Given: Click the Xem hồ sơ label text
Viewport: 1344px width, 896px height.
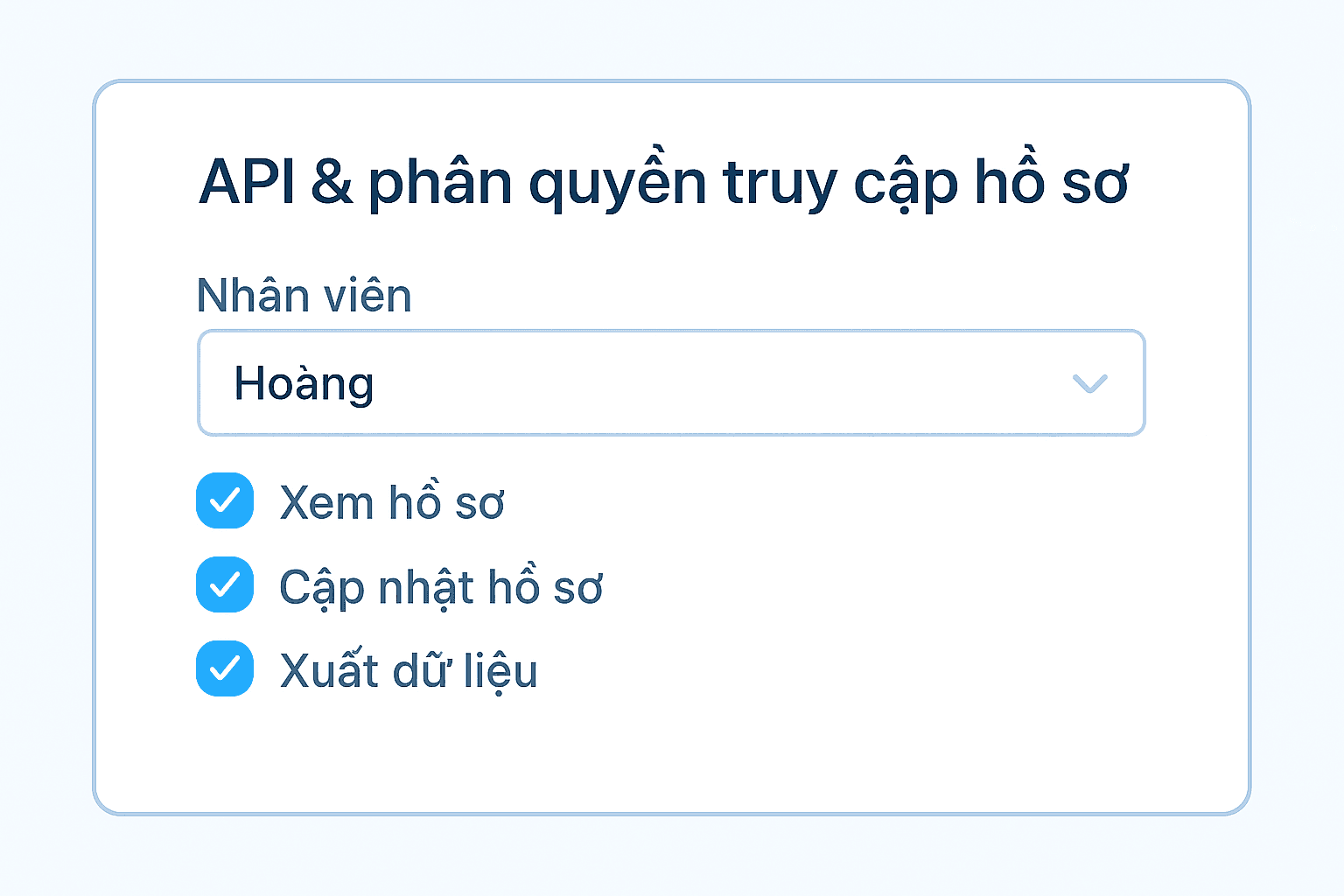Looking at the screenshot, I should pos(391,502).
